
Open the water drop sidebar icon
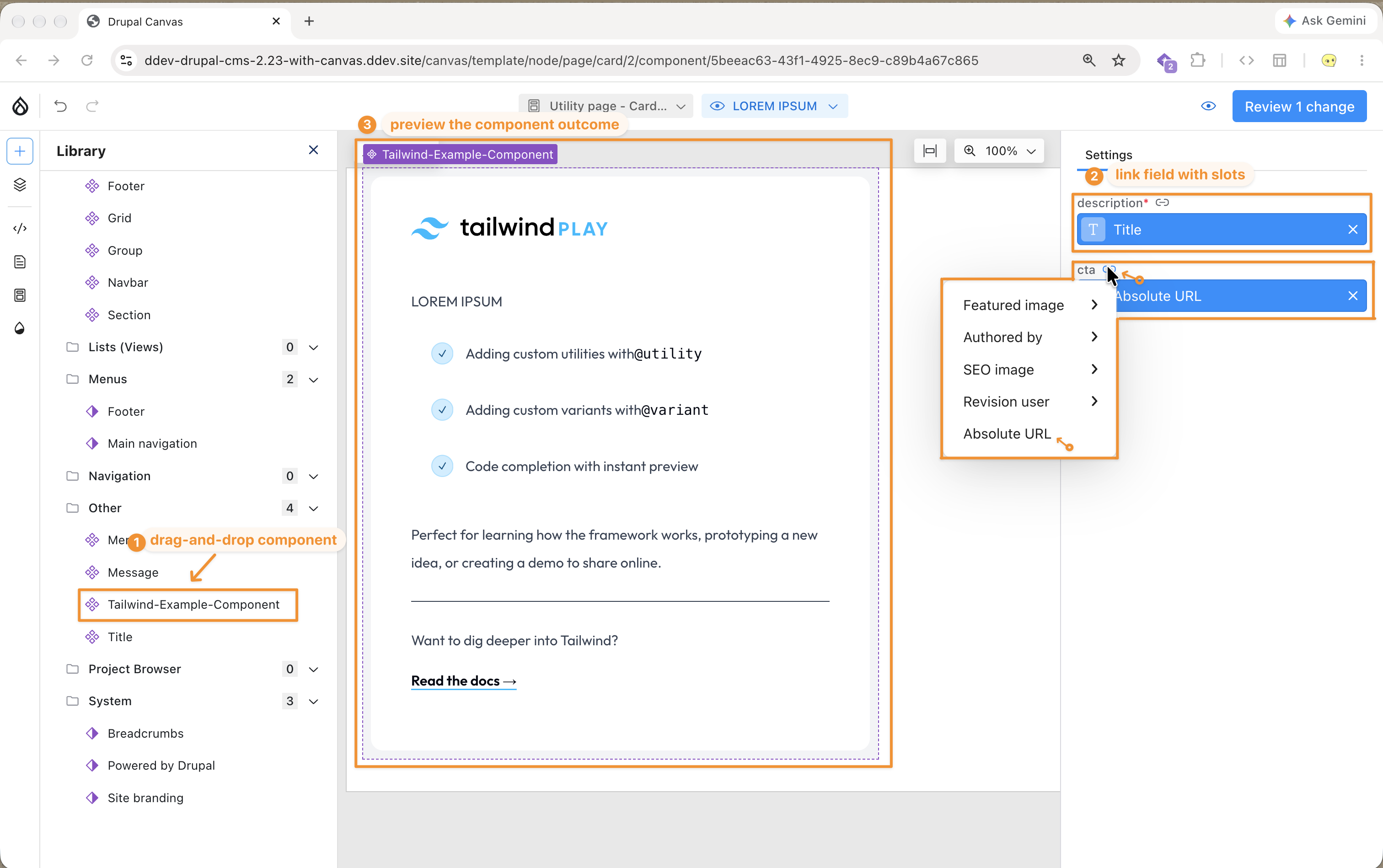(x=20, y=328)
